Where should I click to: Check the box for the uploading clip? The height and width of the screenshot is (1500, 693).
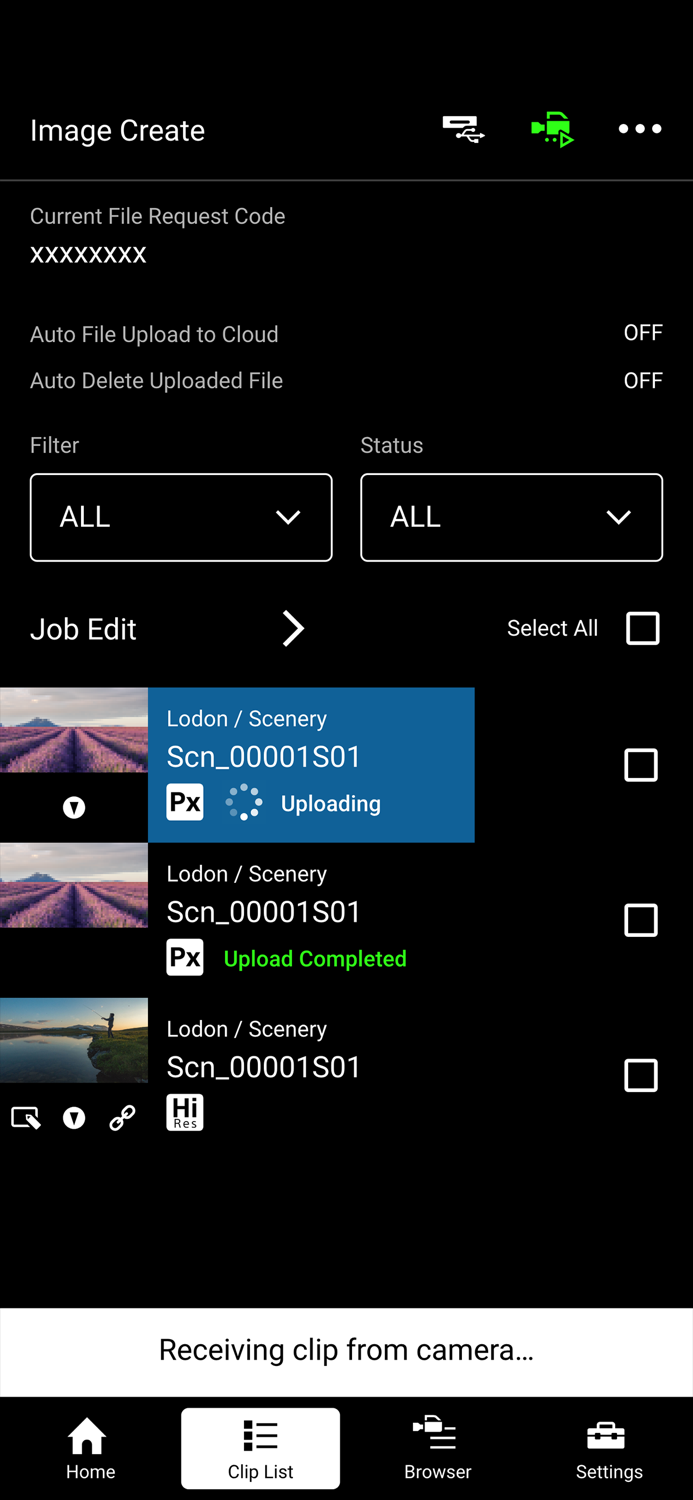pos(641,765)
